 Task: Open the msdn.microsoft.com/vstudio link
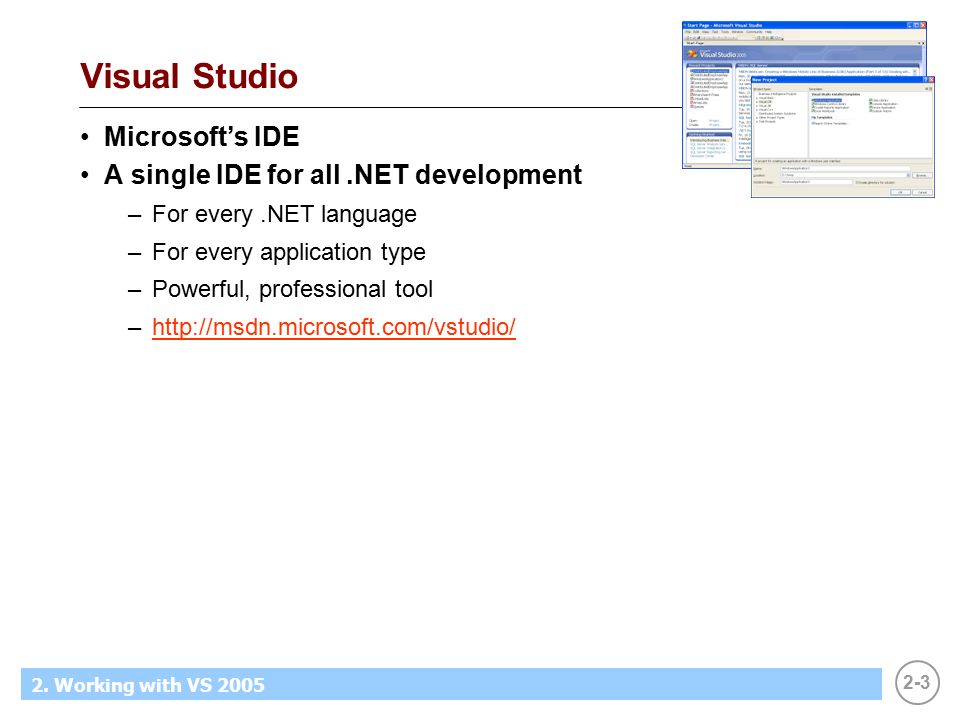point(334,327)
